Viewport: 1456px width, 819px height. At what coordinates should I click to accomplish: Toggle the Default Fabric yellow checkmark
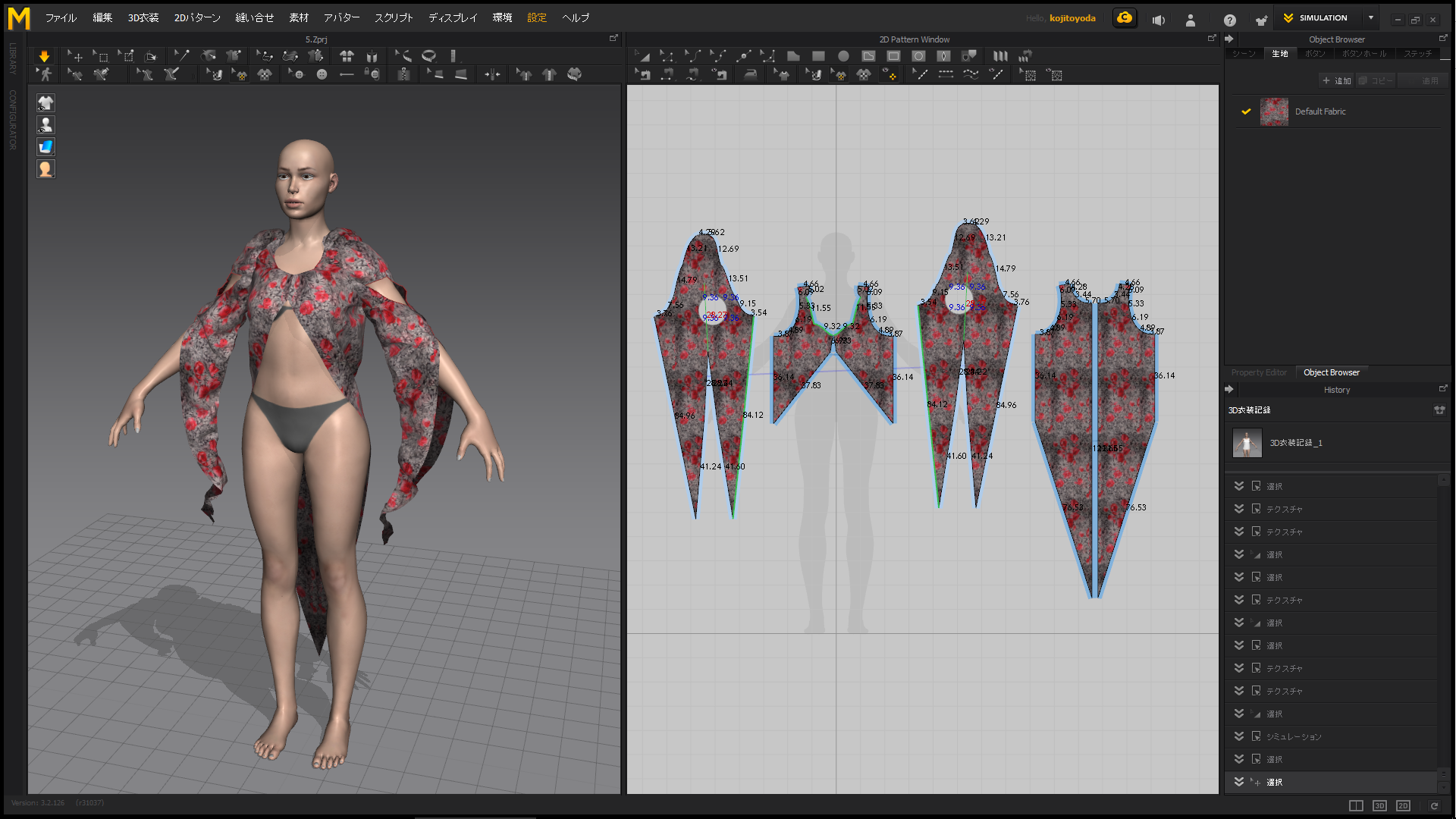[1246, 111]
